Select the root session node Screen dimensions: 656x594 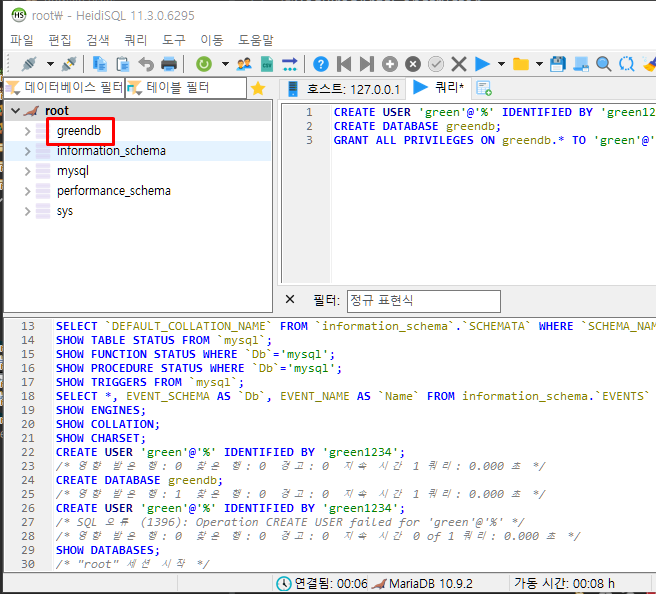(56, 111)
